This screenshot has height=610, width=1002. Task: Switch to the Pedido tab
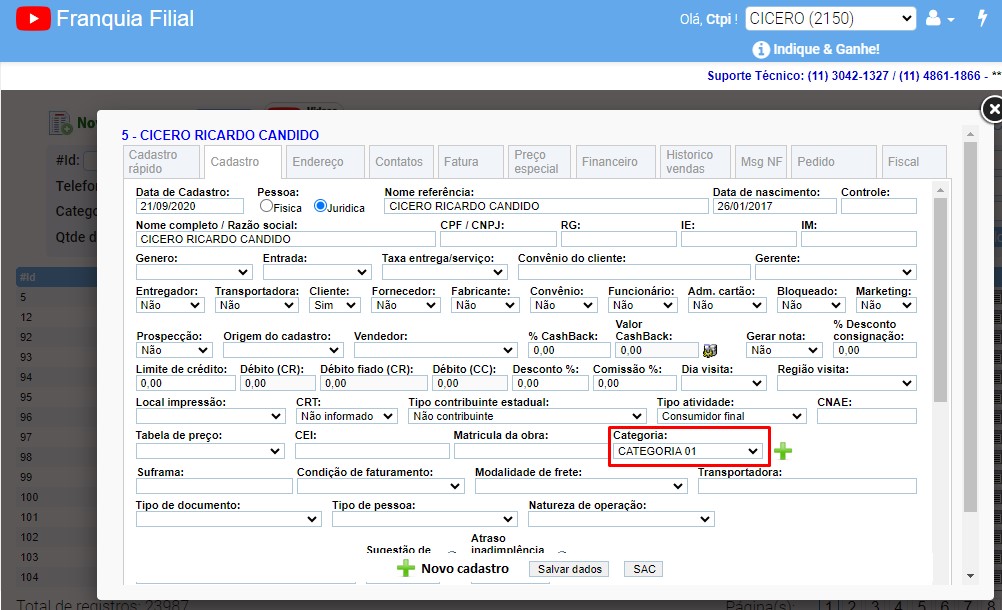833,162
